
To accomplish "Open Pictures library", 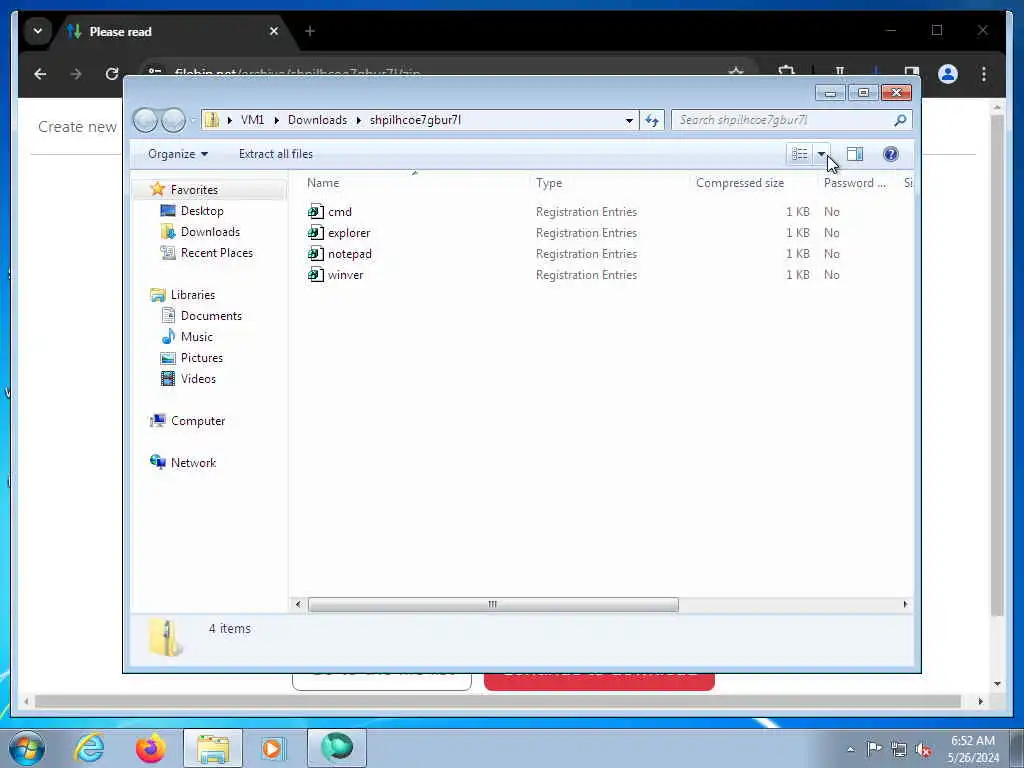I will click(202, 358).
